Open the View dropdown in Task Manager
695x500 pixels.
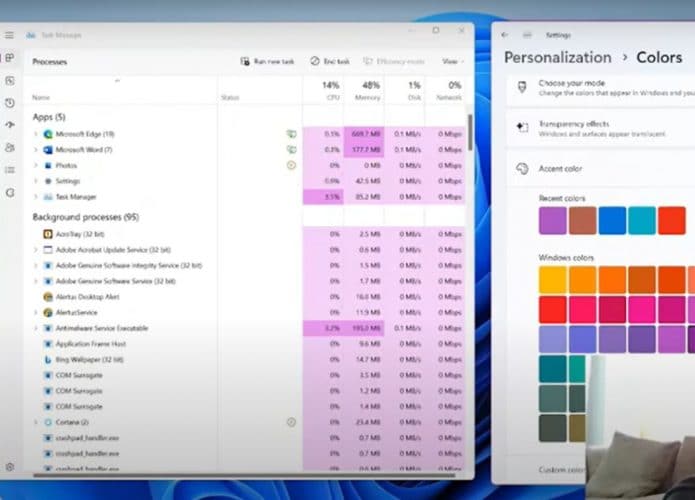[453, 61]
